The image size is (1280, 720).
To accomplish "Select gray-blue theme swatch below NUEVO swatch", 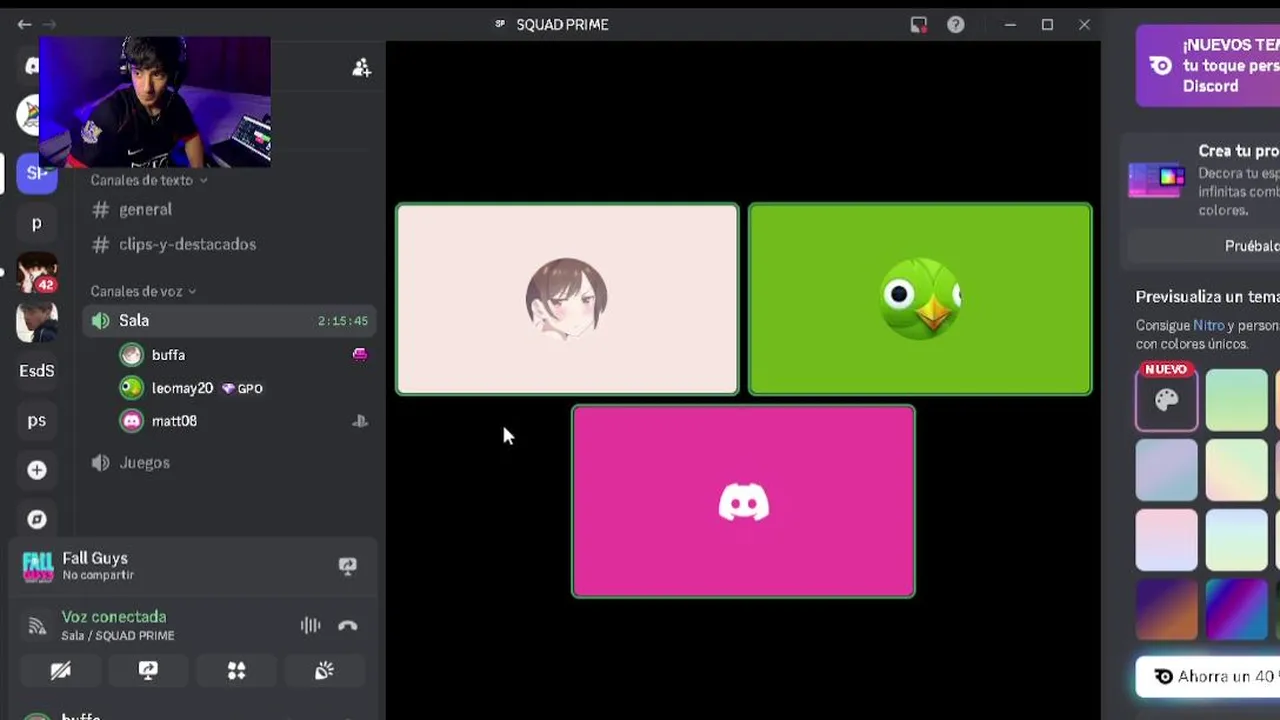I will tap(1166, 470).
